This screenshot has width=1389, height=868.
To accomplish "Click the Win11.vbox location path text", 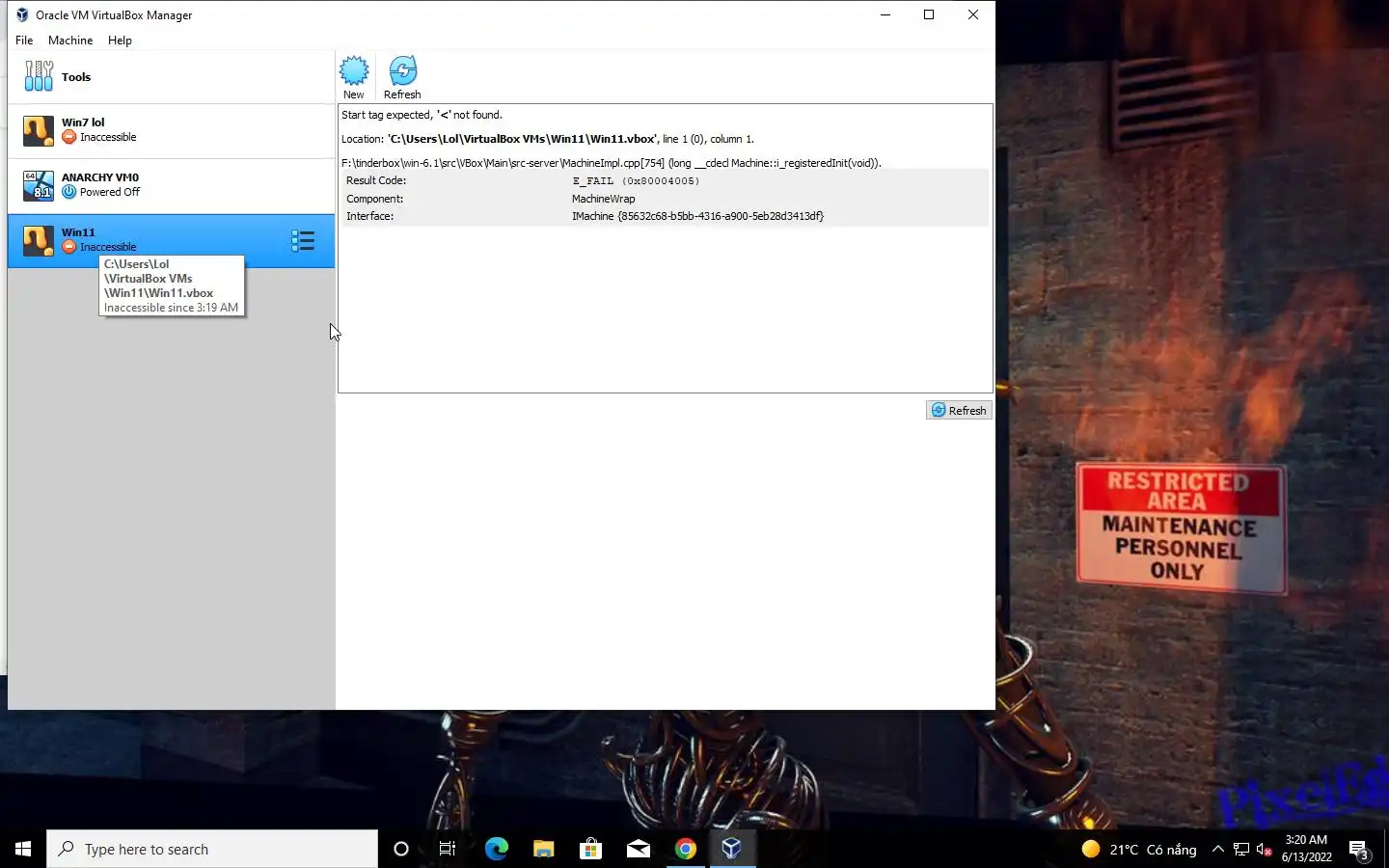I will pyautogui.click(x=522, y=139).
